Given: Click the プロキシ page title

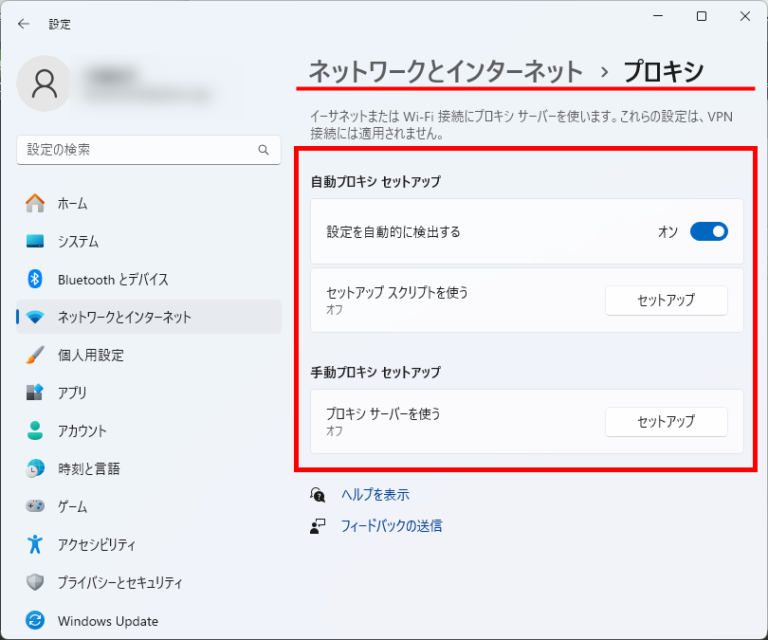Looking at the screenshot, I should tap(664, 71).
